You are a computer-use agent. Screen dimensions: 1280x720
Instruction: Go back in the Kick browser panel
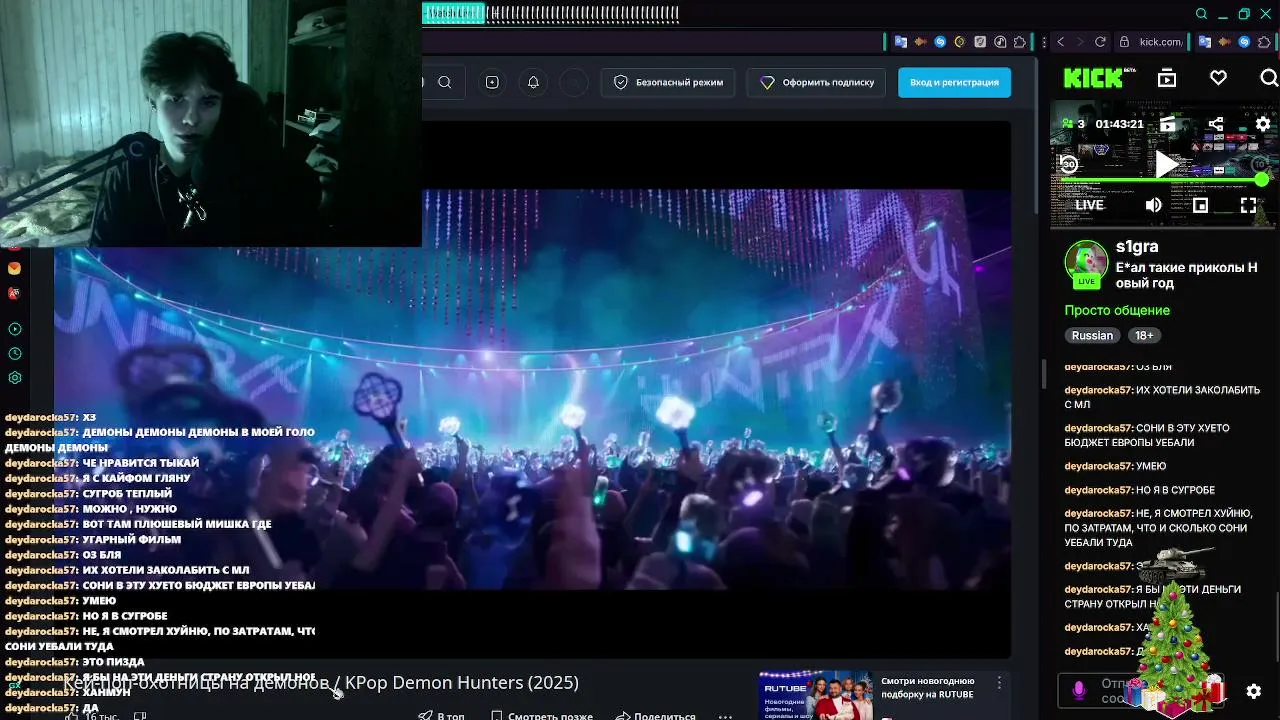tap(1061, 42)
